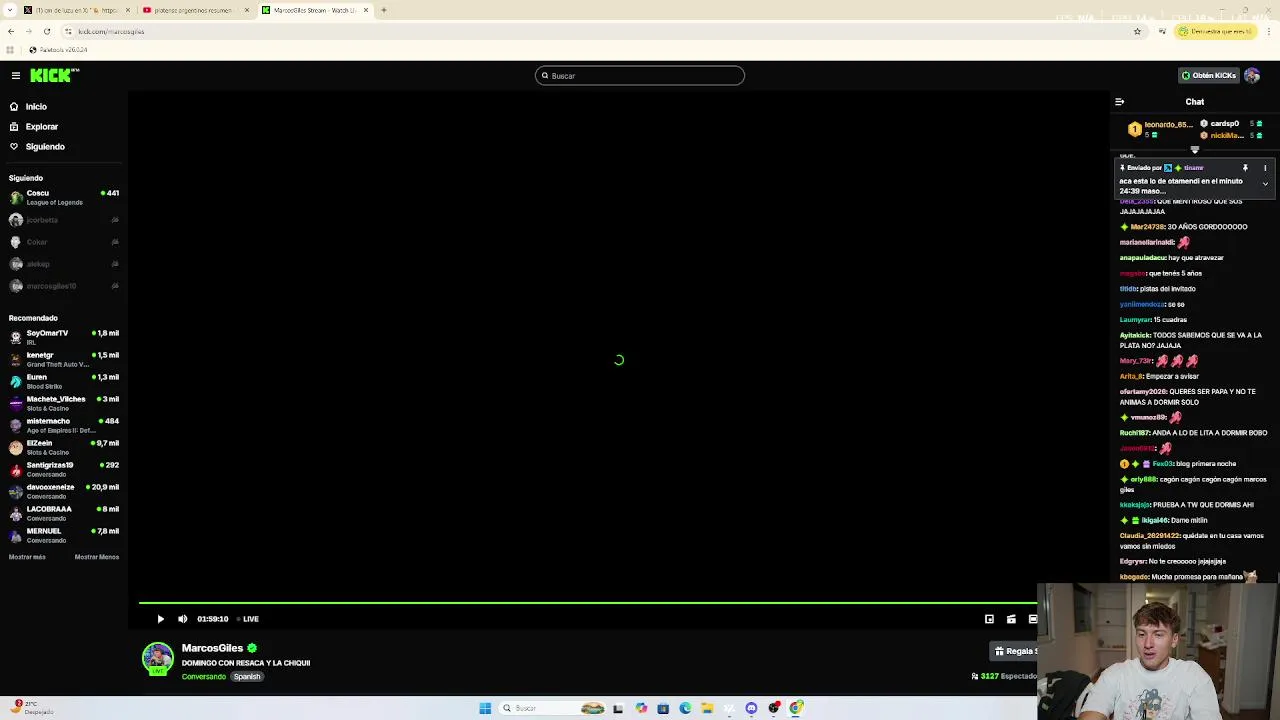Viewport: 1280px width, 720px height.
Task: Open Coscu's channel in following list
Action: (x=64, y=197)
